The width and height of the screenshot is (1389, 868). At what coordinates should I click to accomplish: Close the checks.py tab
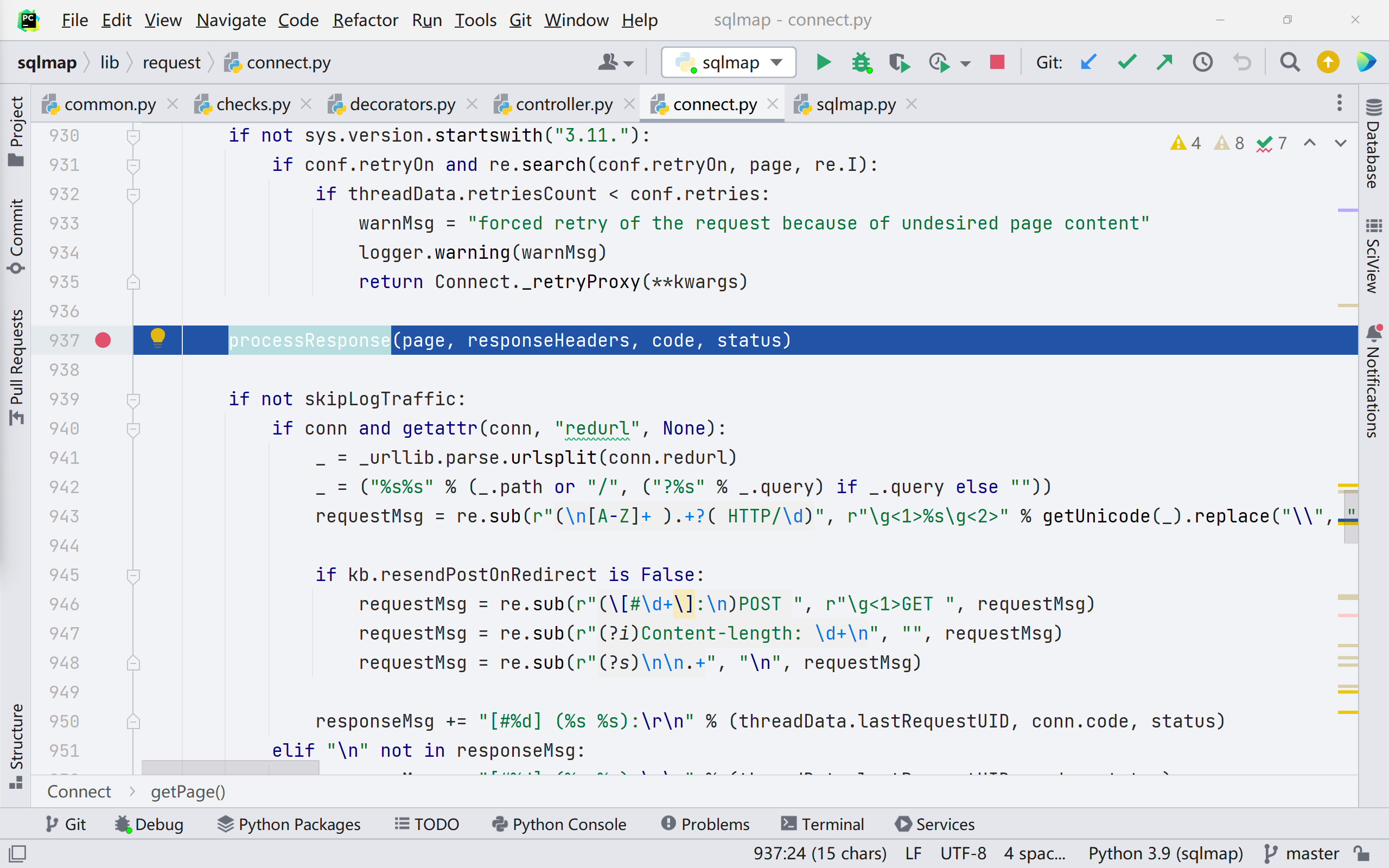307,104
